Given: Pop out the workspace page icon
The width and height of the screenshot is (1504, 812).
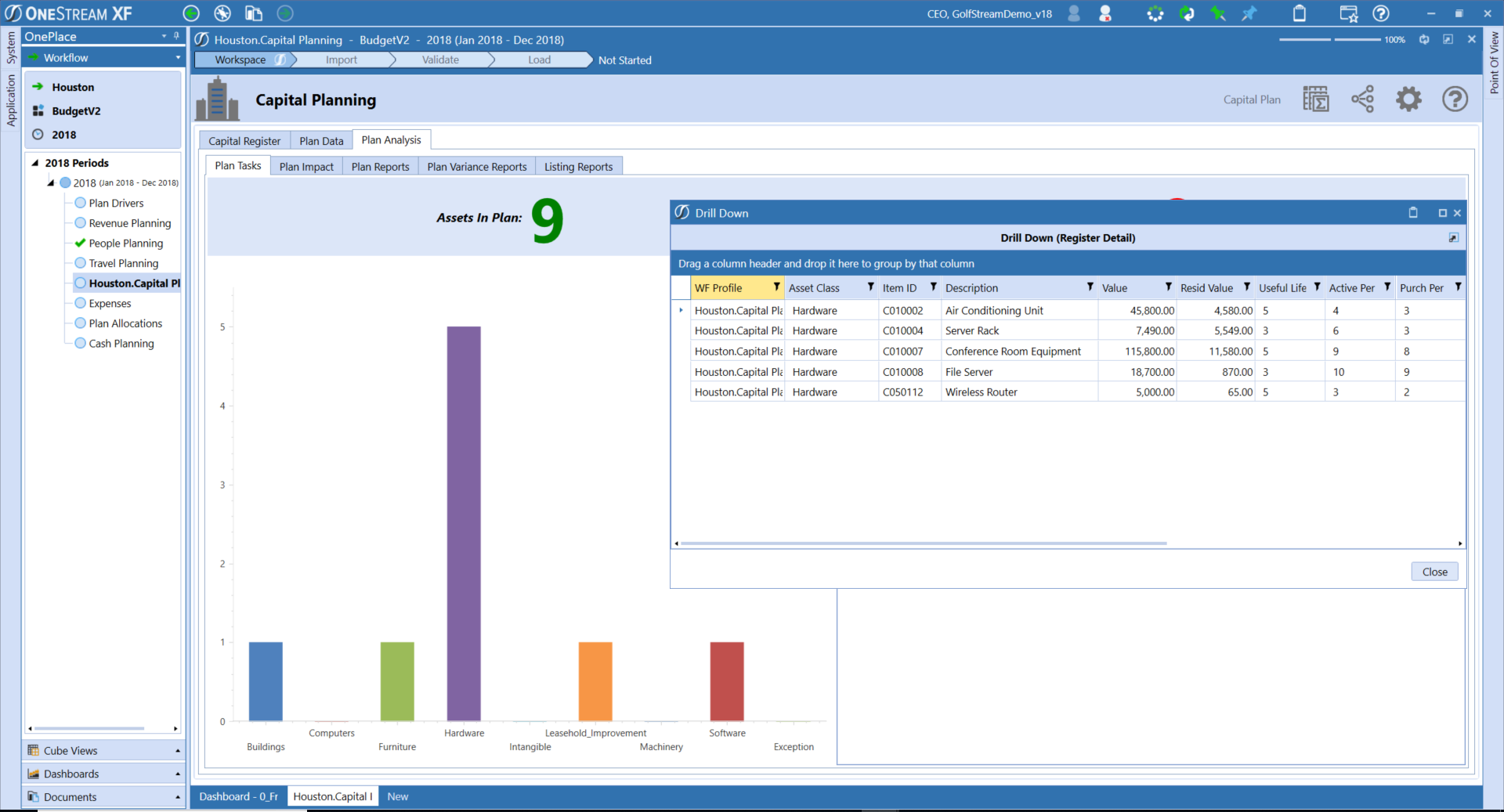Looking at the screenshot, I should click(1448, 39).
